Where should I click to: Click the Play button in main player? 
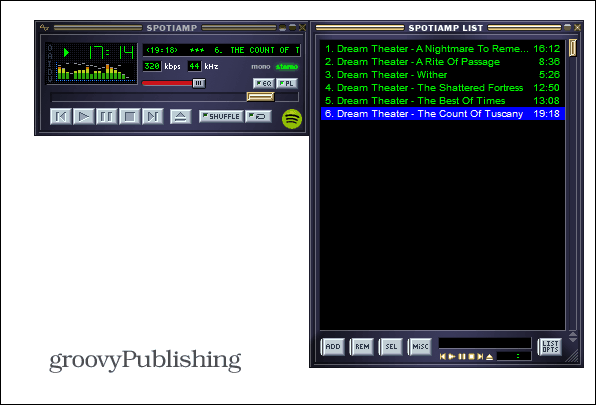84,116
